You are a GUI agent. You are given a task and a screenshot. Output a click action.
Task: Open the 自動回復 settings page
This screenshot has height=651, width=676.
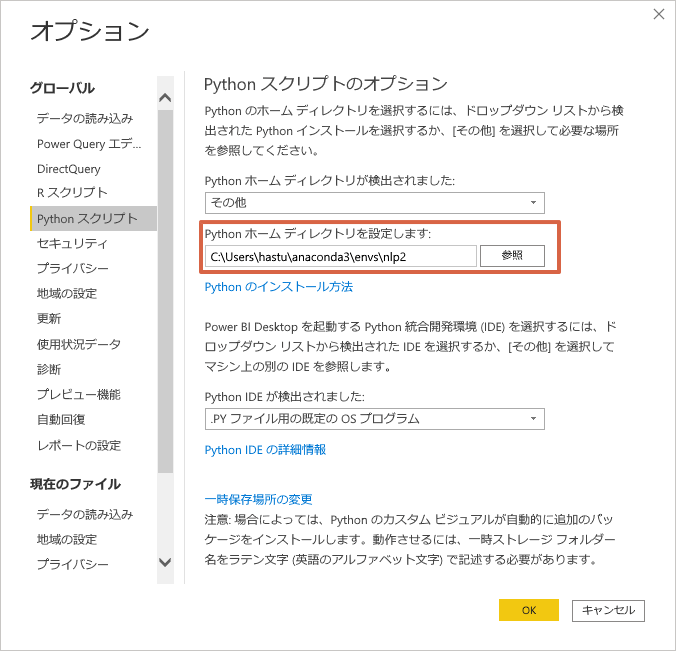tap(61, 419)
